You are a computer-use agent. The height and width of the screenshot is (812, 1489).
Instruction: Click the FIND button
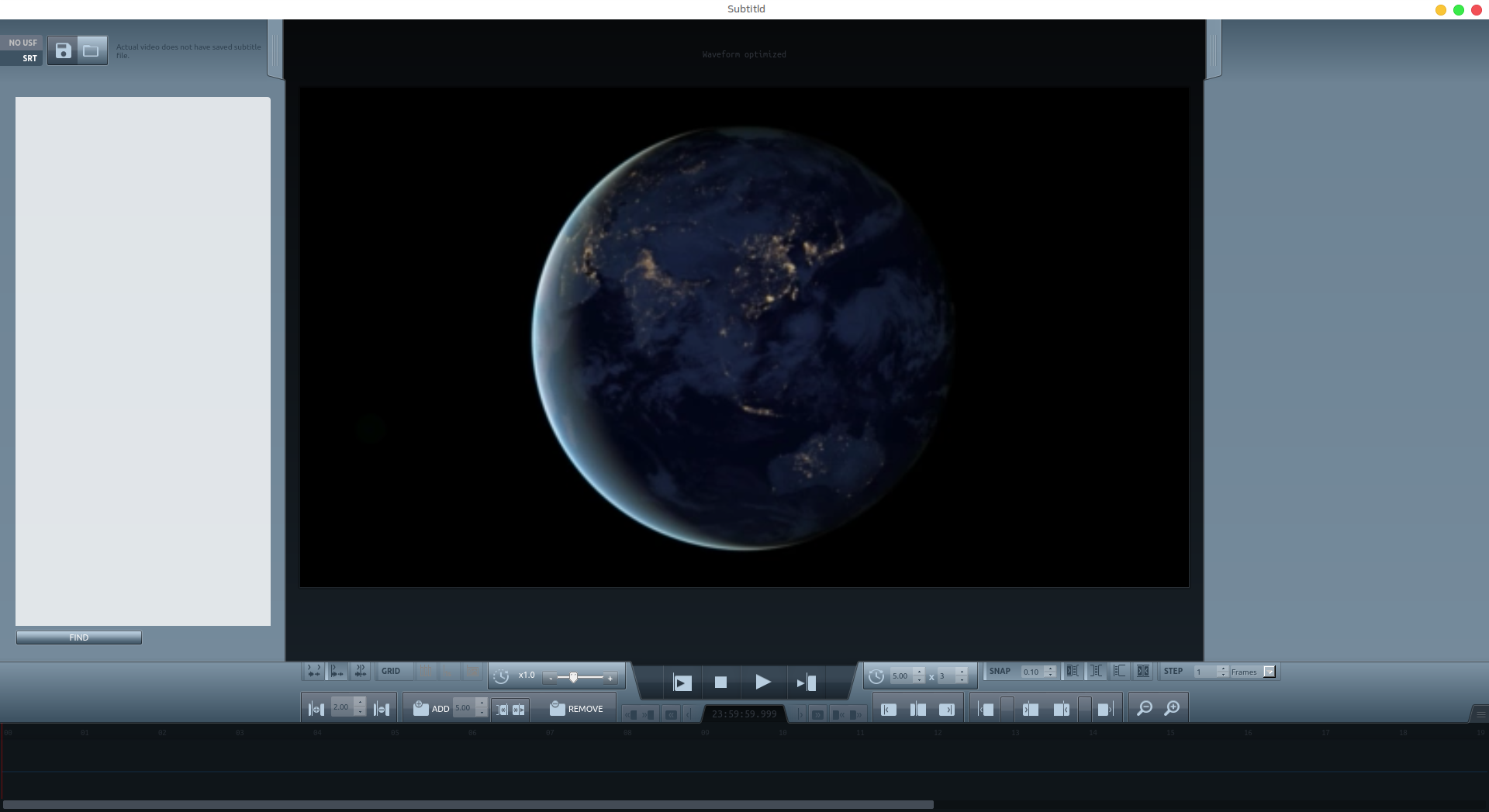(79, 638)
